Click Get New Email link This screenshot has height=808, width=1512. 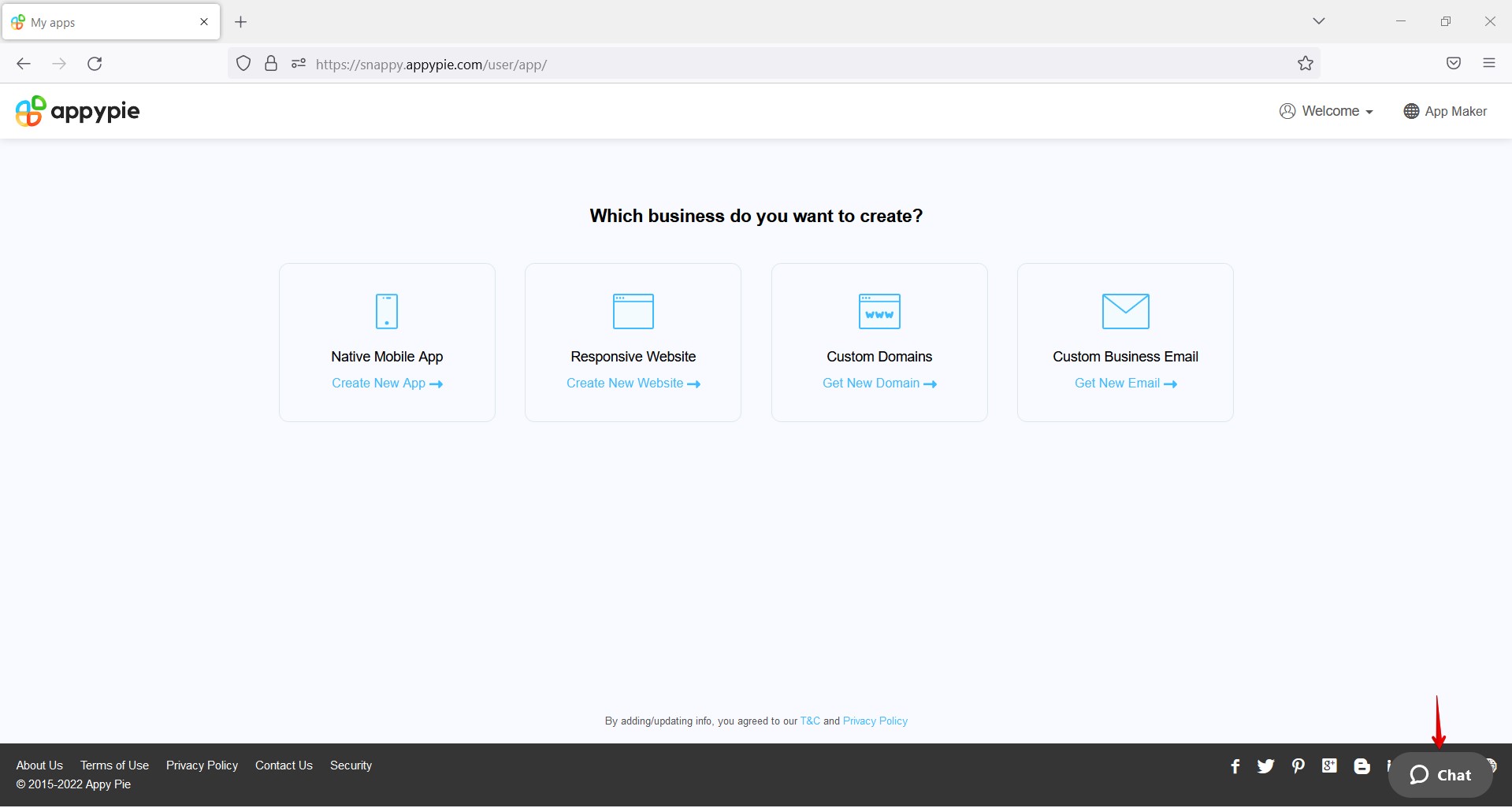click(x=1125, y=384)
